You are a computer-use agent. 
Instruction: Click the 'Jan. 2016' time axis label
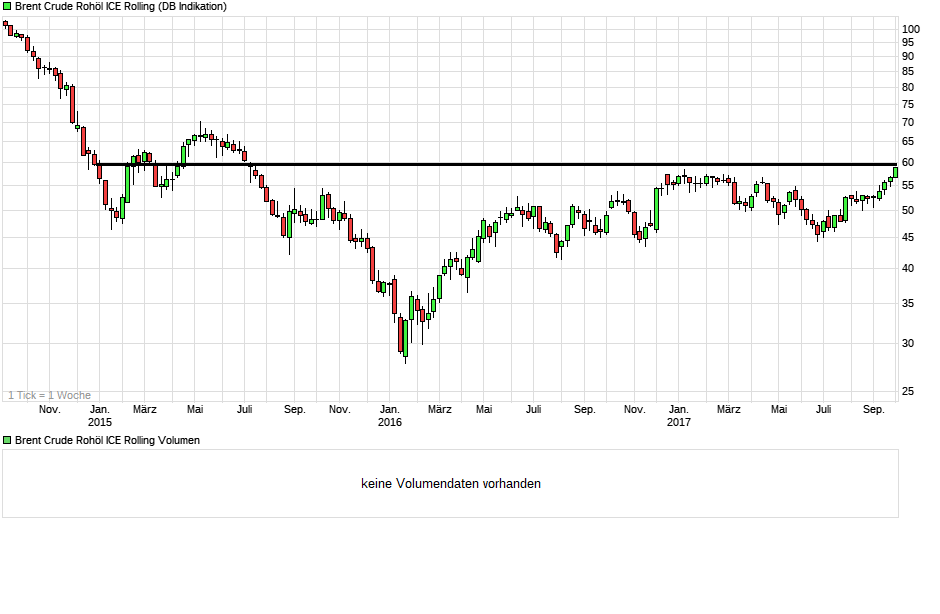point(390,416)
